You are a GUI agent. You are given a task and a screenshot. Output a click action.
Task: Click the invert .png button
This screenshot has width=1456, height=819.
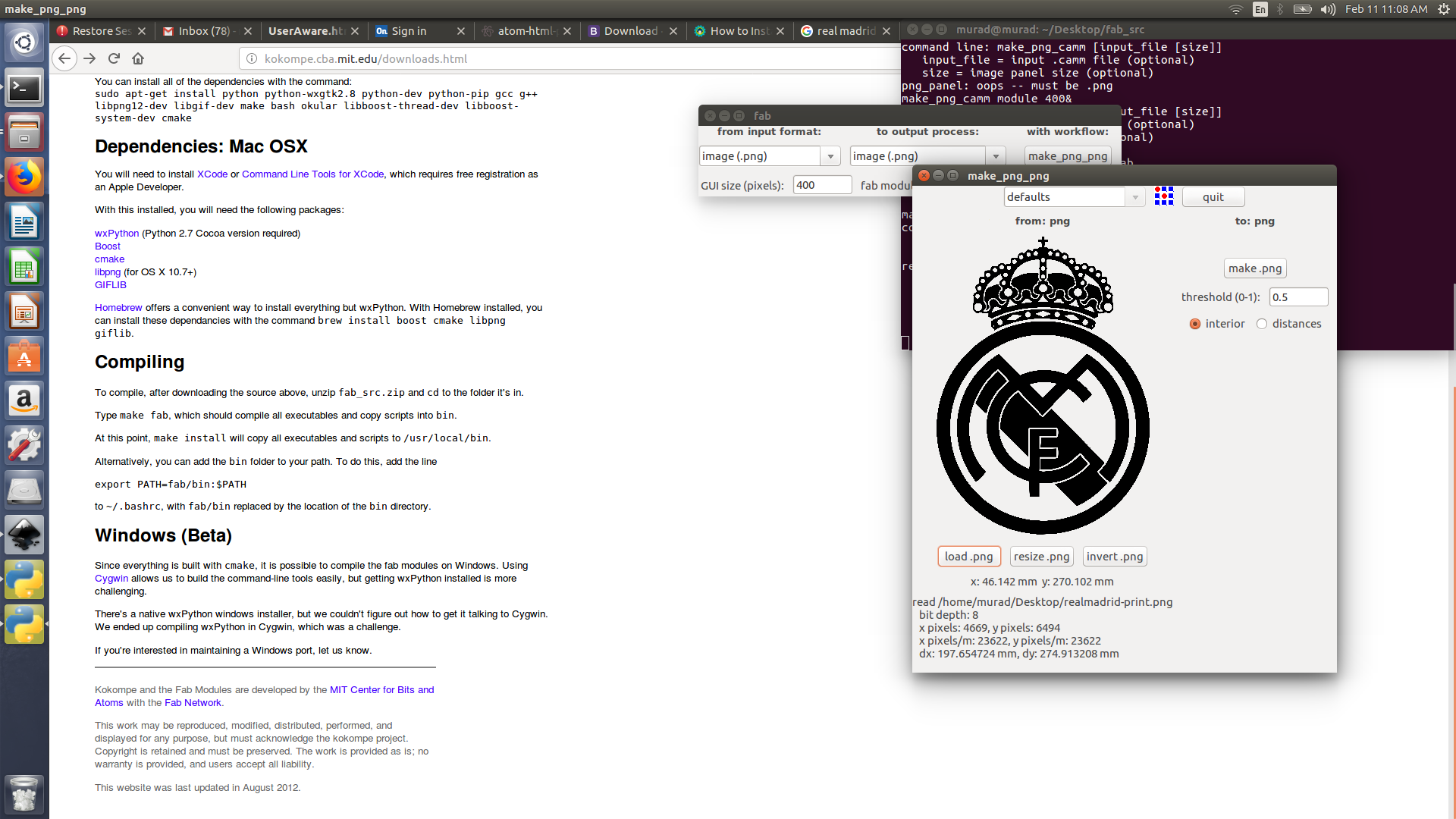click(x=1115, y=557)
